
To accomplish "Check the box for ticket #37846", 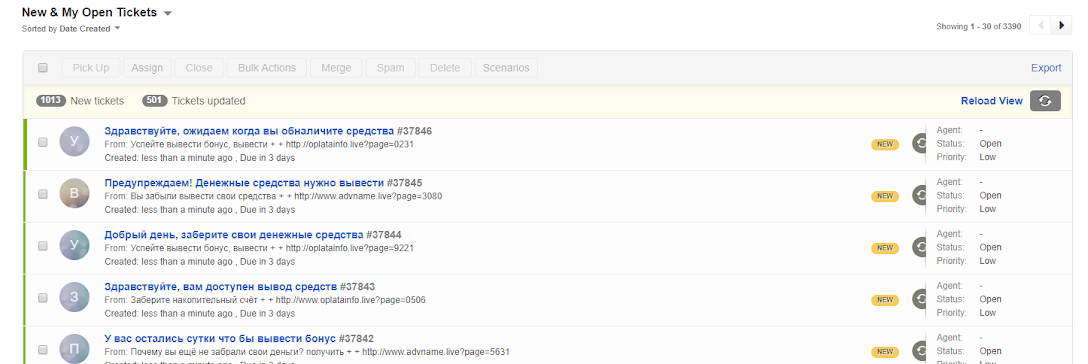I will pyautogui.click(x=43, y=142).
